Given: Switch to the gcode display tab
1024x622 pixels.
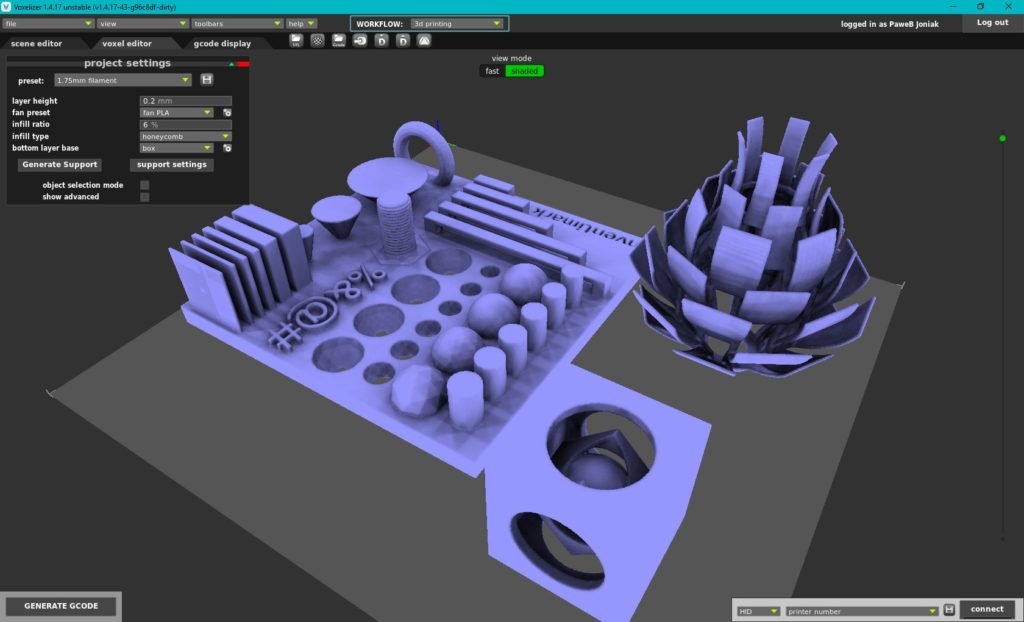Looking at the screenshot, I should click(222, 43).
